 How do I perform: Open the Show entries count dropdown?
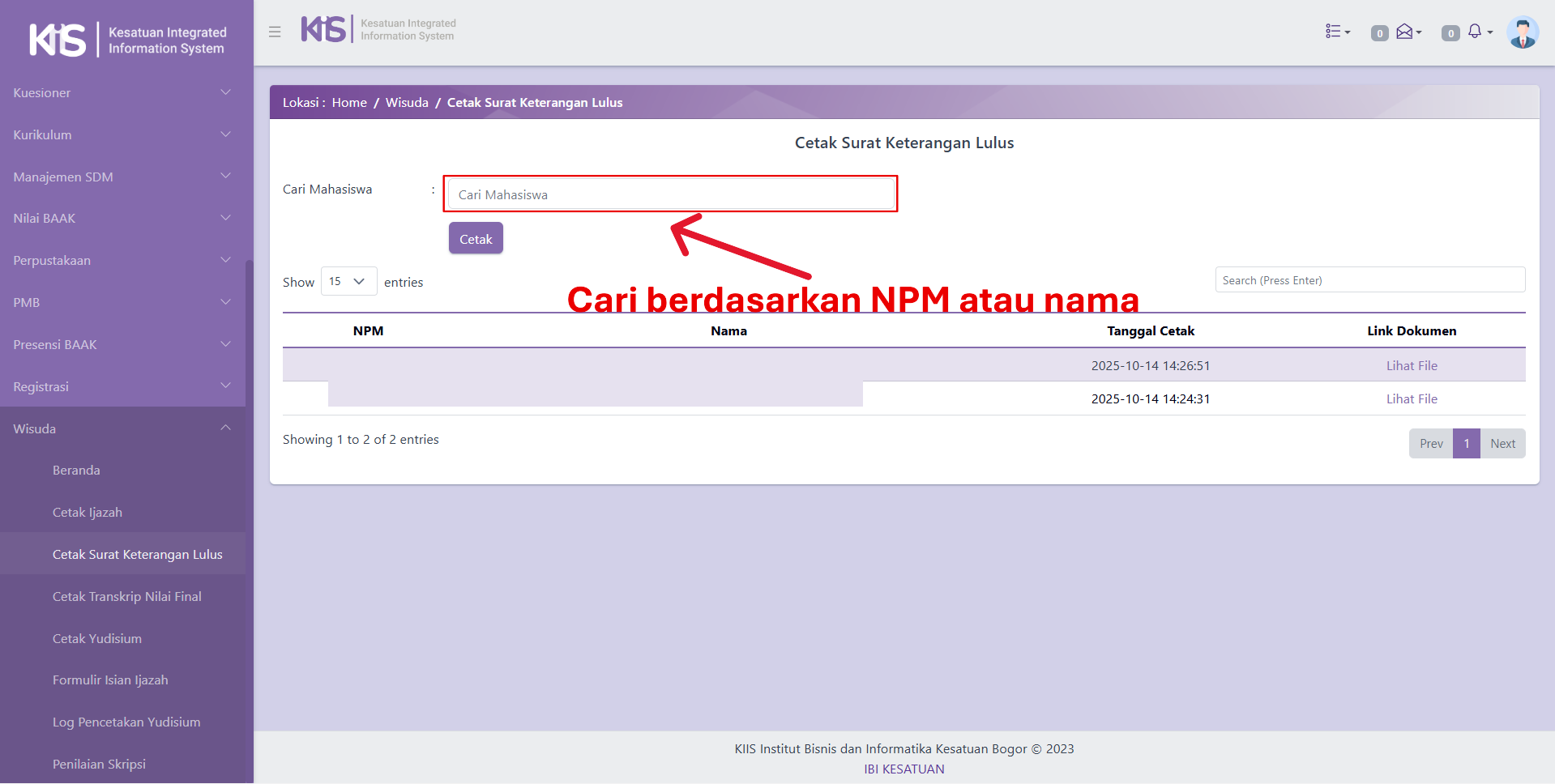click(x=348, y=281)
